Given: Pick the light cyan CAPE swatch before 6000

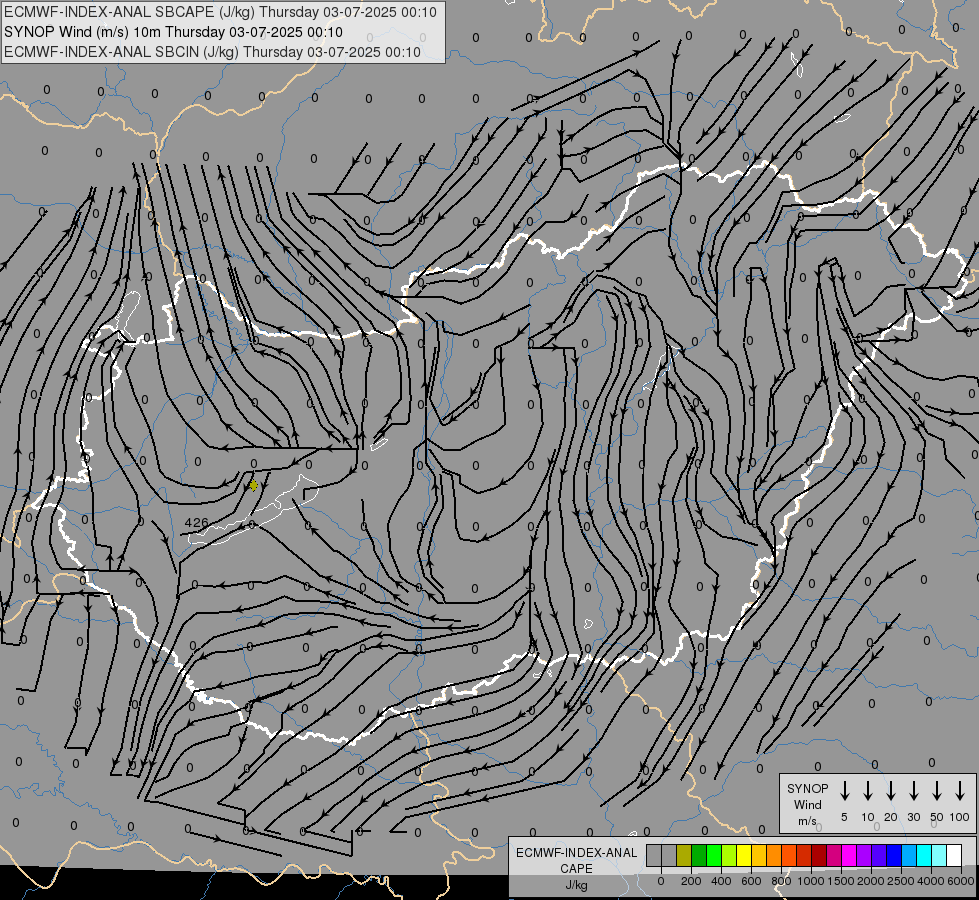Looking at the screenshot, I should [x=938, y=855].
